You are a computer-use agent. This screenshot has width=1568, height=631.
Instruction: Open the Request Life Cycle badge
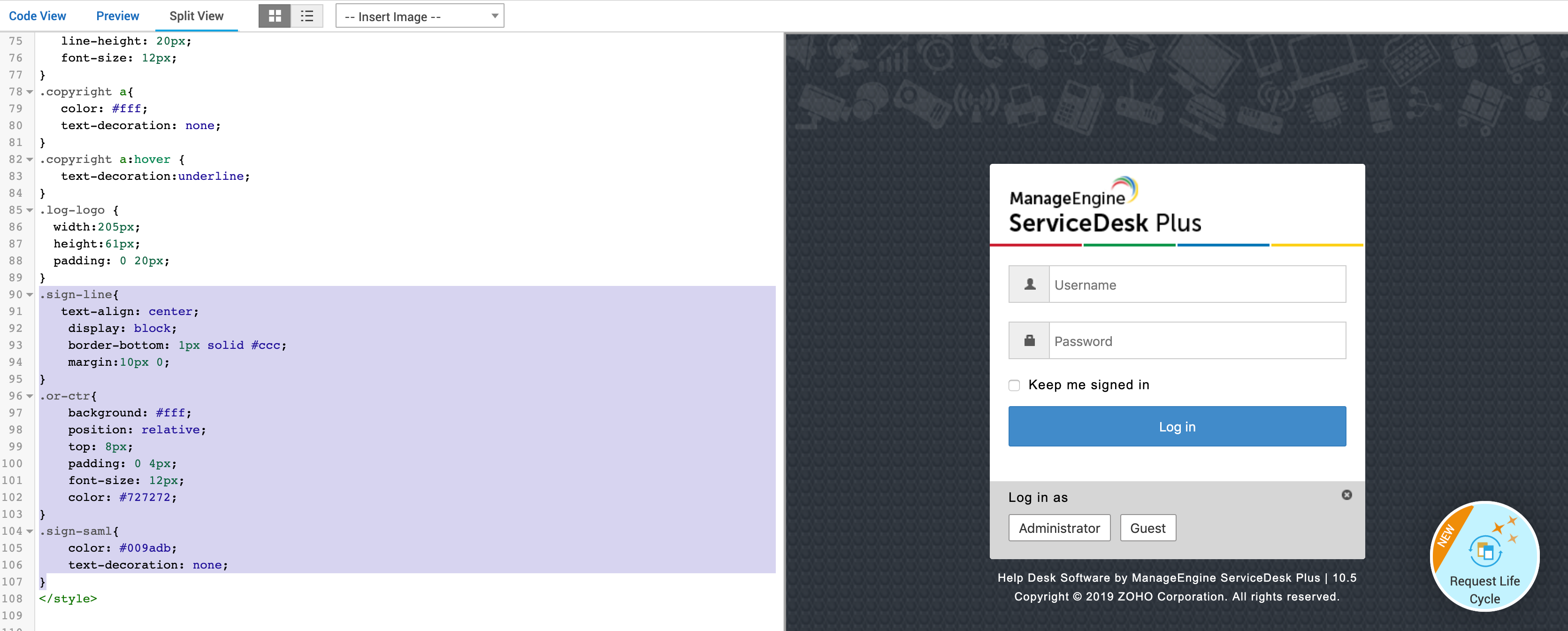[1484, 556]
